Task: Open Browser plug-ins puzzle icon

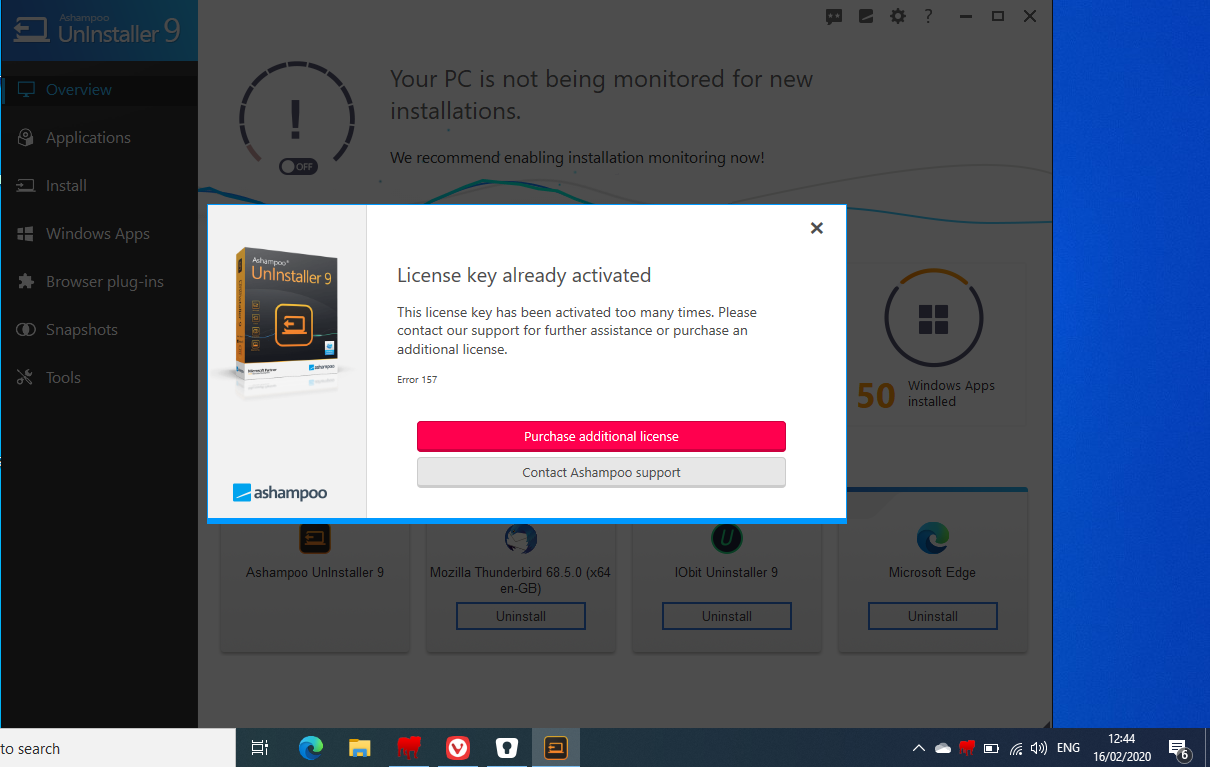Action: click(26, 282)
